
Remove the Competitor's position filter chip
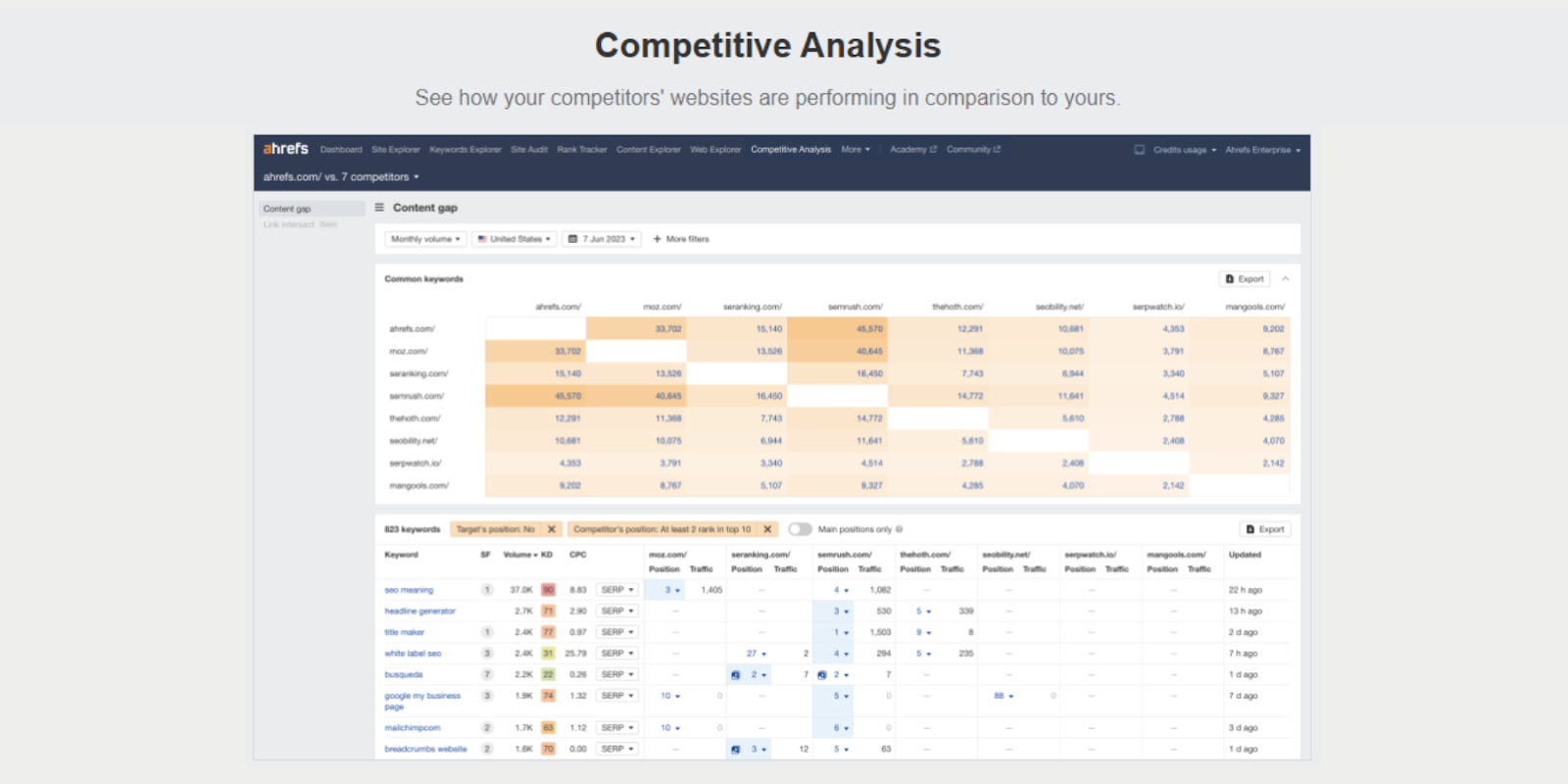coord(767,529)
